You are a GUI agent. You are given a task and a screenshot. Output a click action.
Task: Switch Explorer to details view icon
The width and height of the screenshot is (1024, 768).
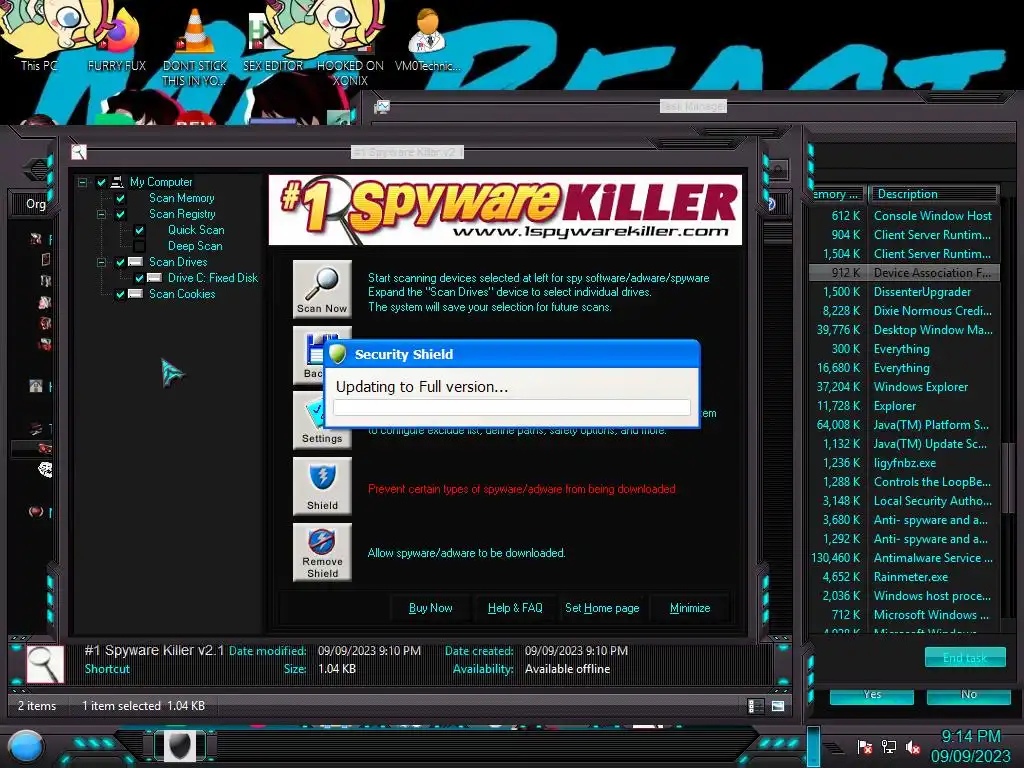[x=756, y=706]
